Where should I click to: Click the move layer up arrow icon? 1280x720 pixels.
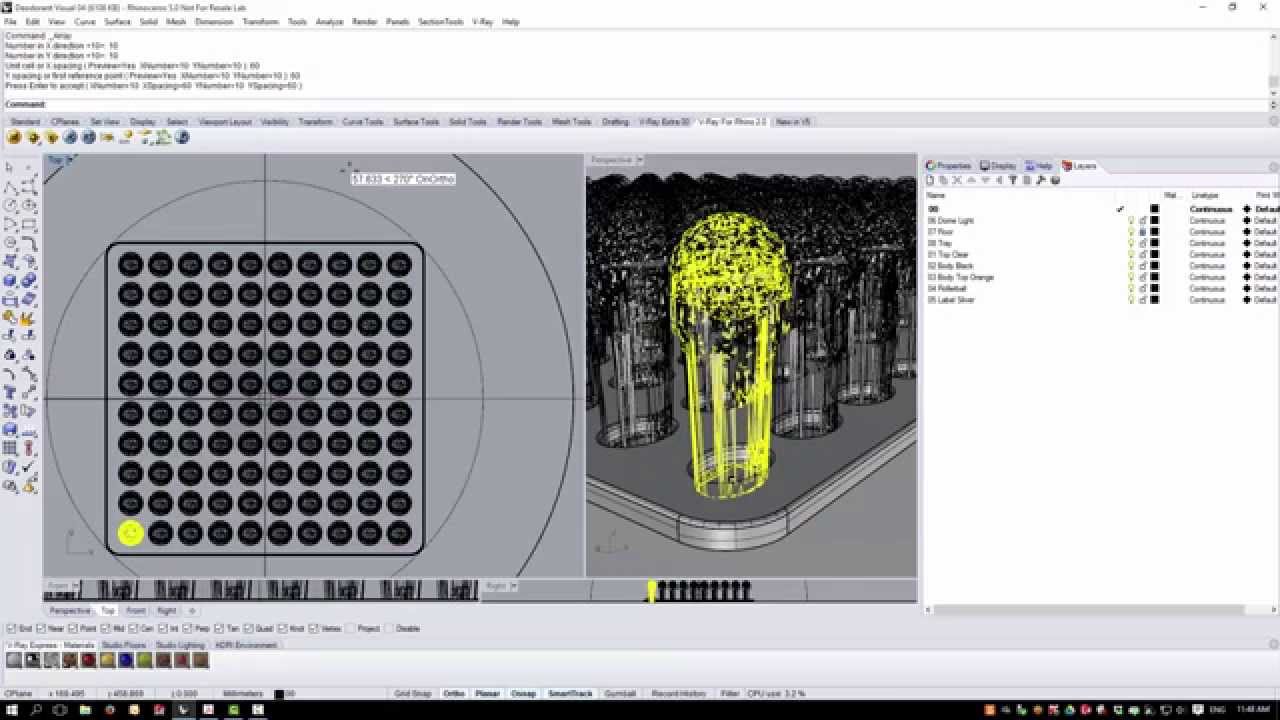[972, 180]
